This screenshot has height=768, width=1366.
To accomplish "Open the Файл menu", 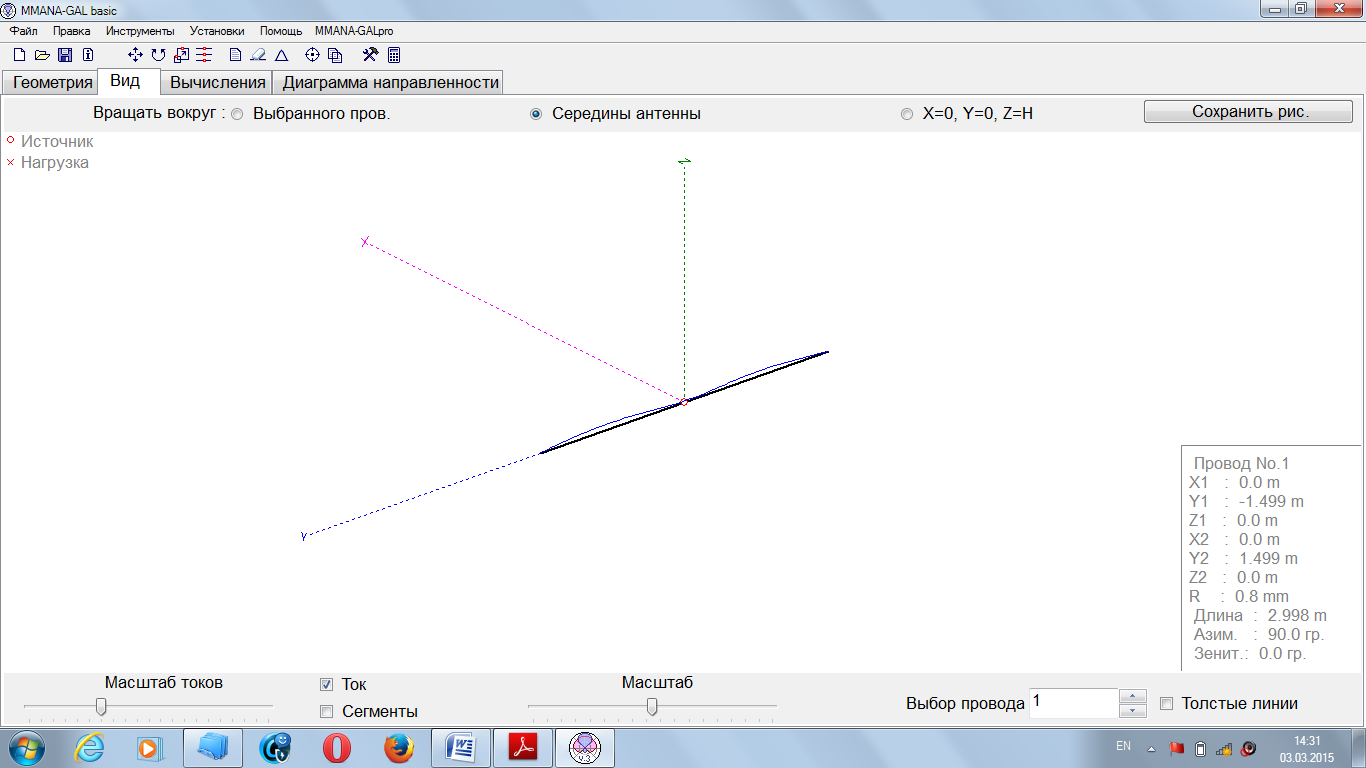I will [x=23, y=31].
